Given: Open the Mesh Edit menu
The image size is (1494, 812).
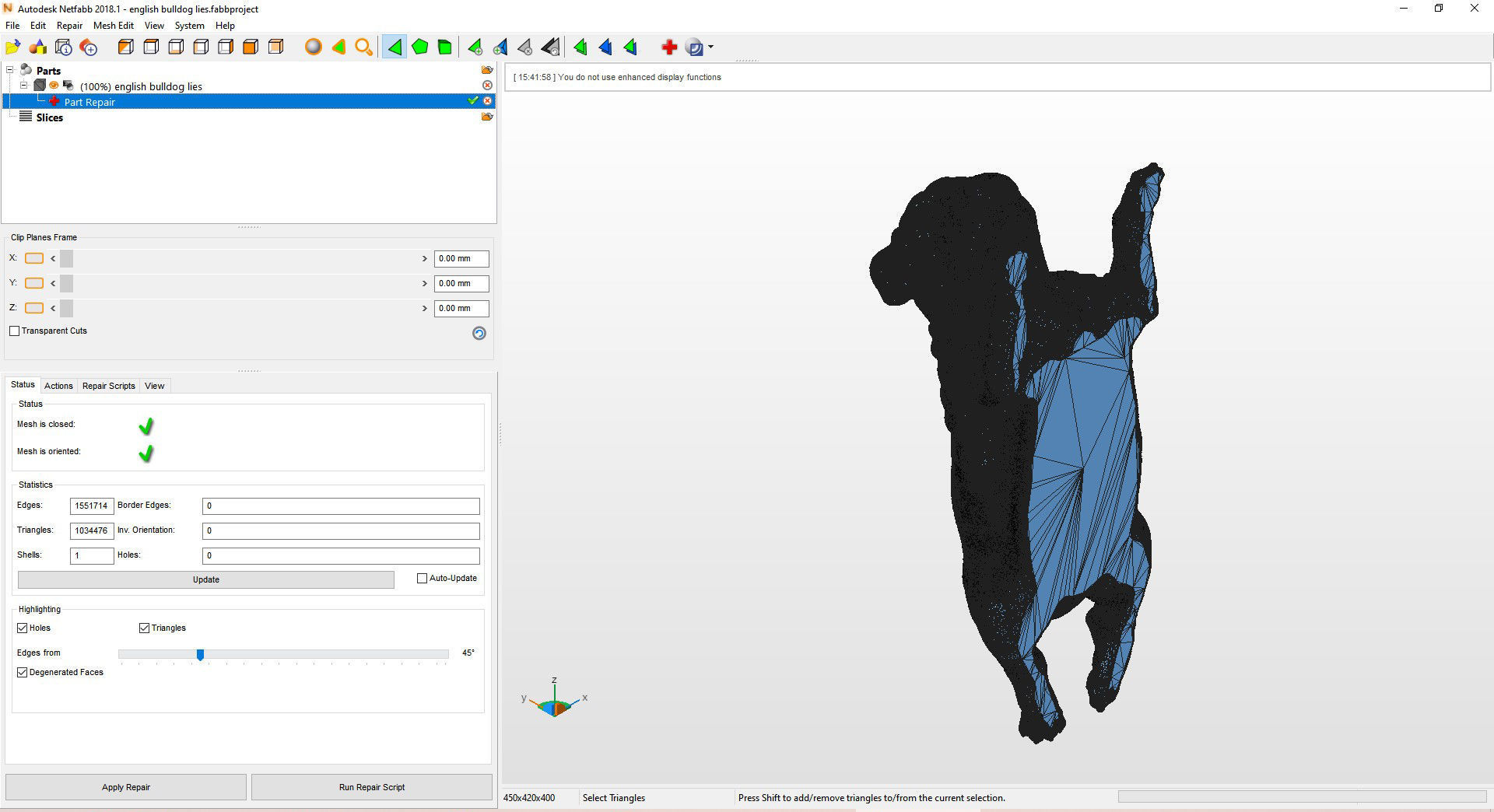Looking at the screenshot, I should pos(114,26).
